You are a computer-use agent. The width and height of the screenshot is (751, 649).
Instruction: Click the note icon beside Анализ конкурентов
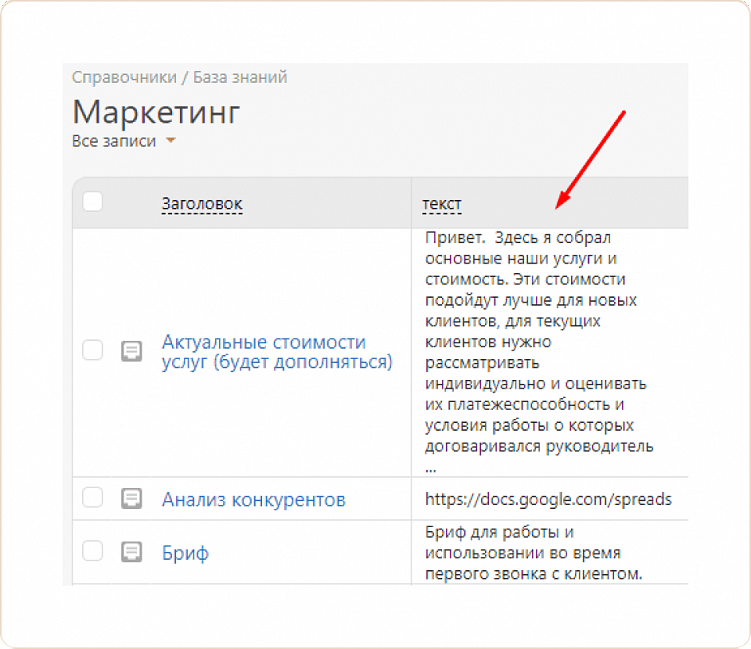(131, 498)
